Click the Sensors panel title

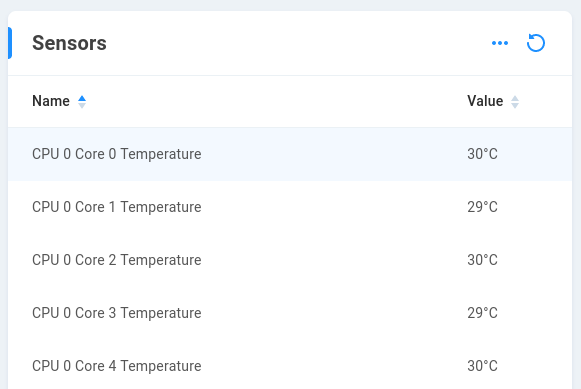tap(69, 43)
